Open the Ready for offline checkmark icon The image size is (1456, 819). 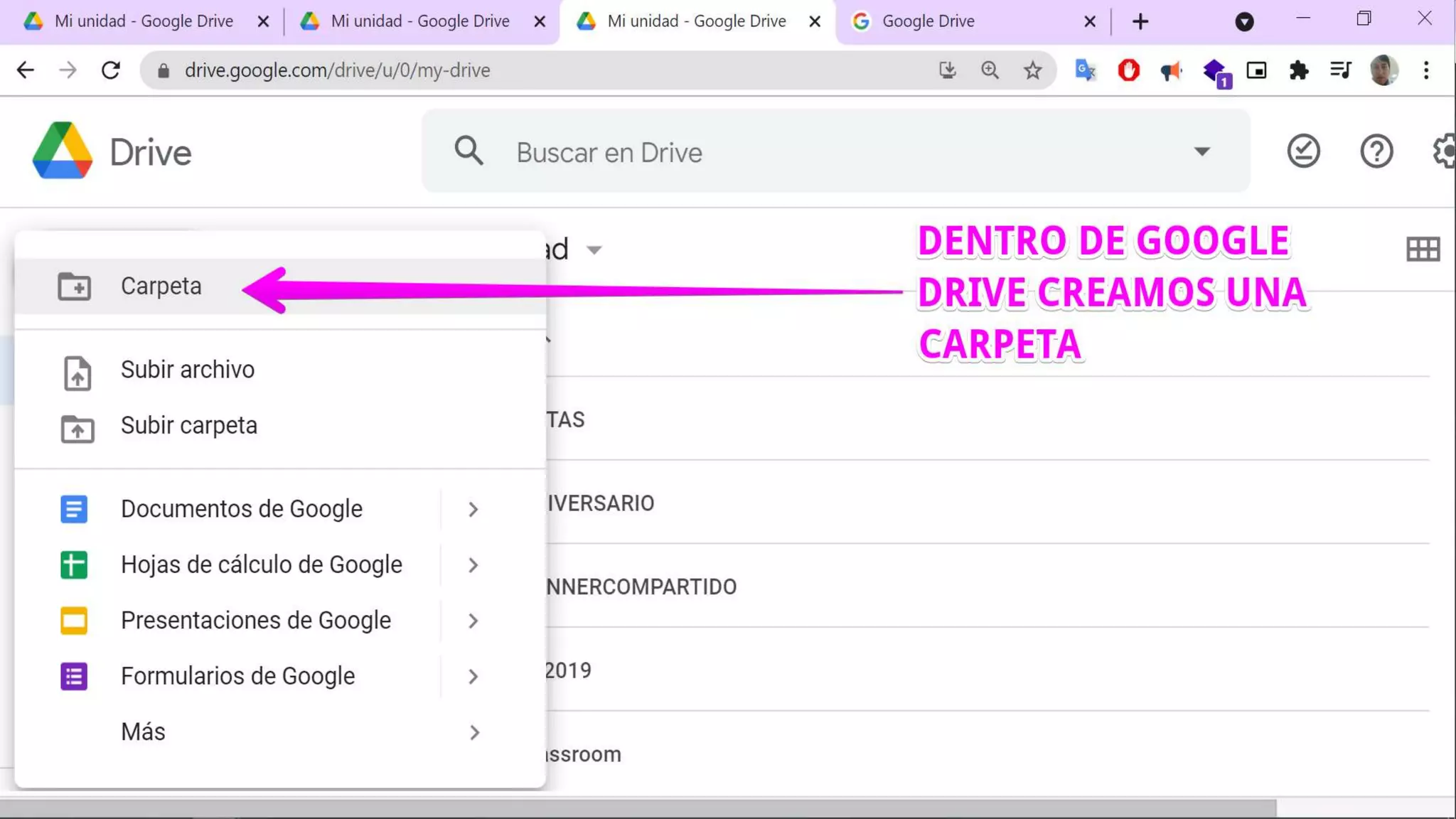(x=1303, y=151)
